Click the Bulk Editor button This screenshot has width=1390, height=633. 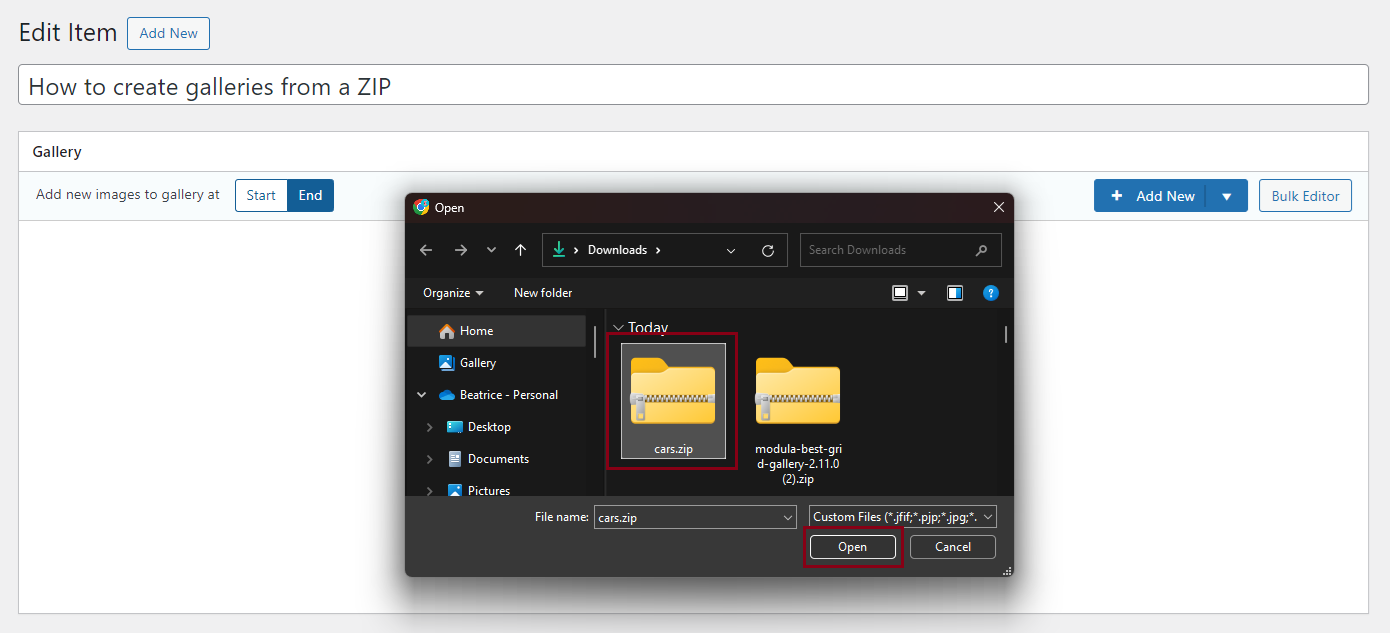coord(1305,196)
